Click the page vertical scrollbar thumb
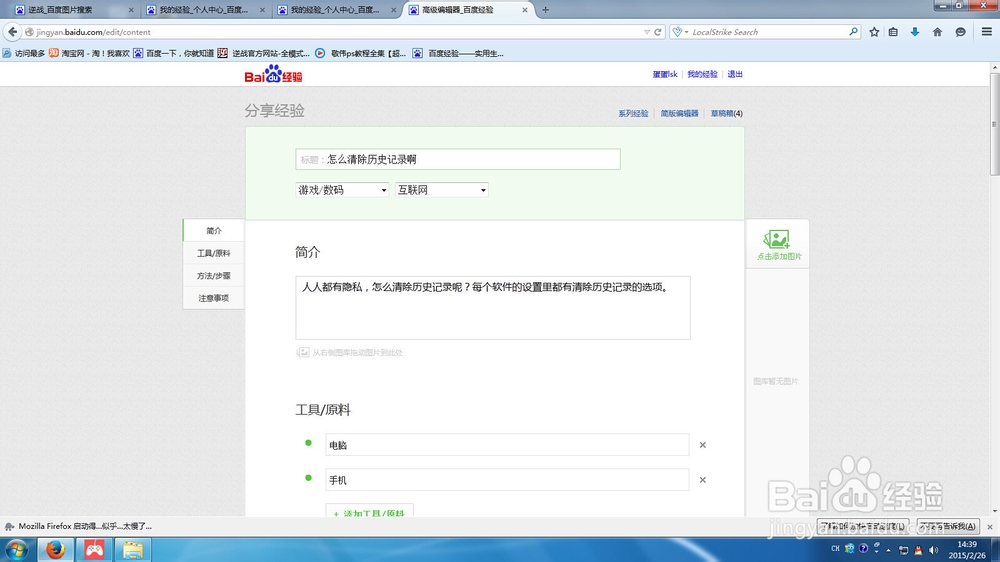1000x562 pixels. 994,123
